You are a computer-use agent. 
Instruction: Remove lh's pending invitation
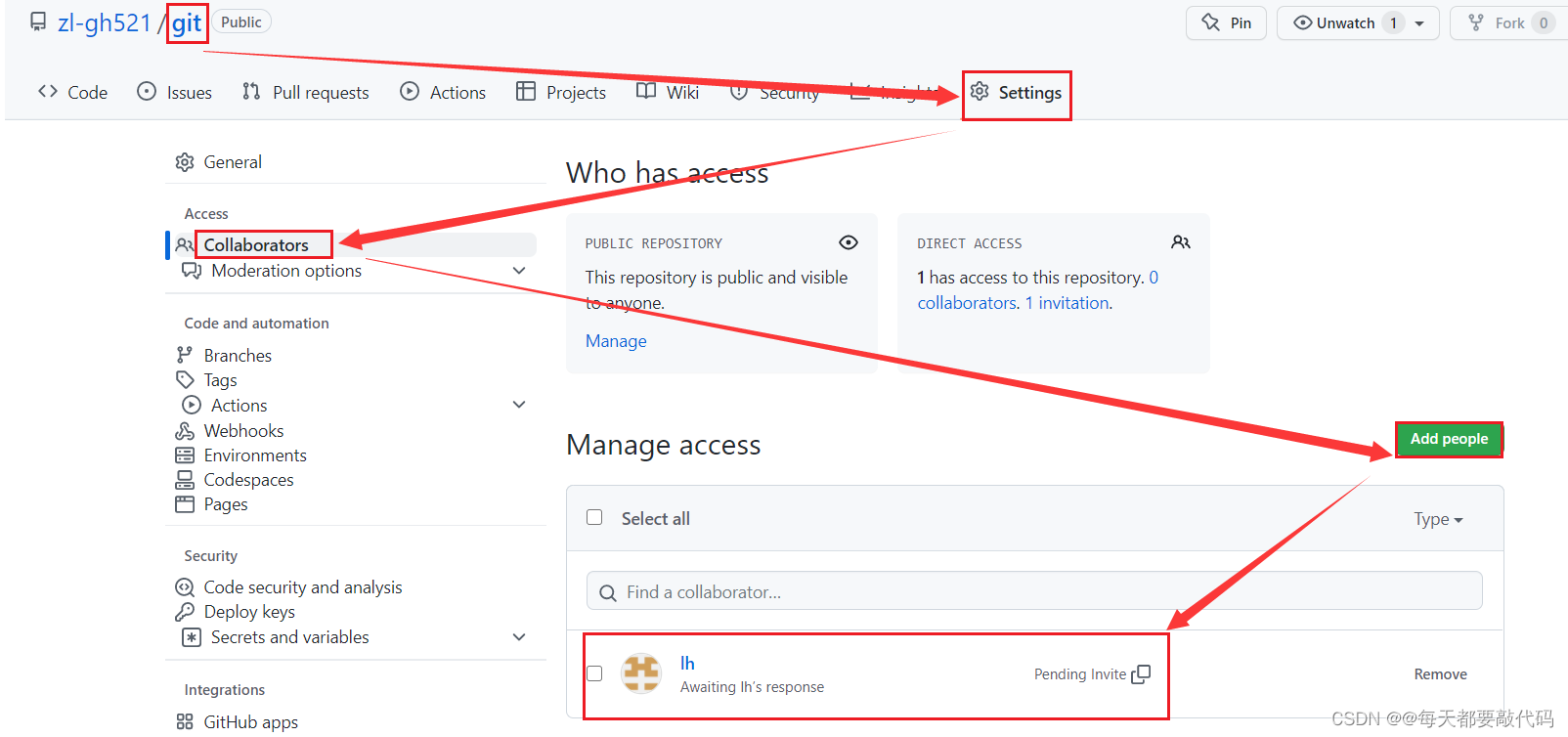(x=1440, y=674)
